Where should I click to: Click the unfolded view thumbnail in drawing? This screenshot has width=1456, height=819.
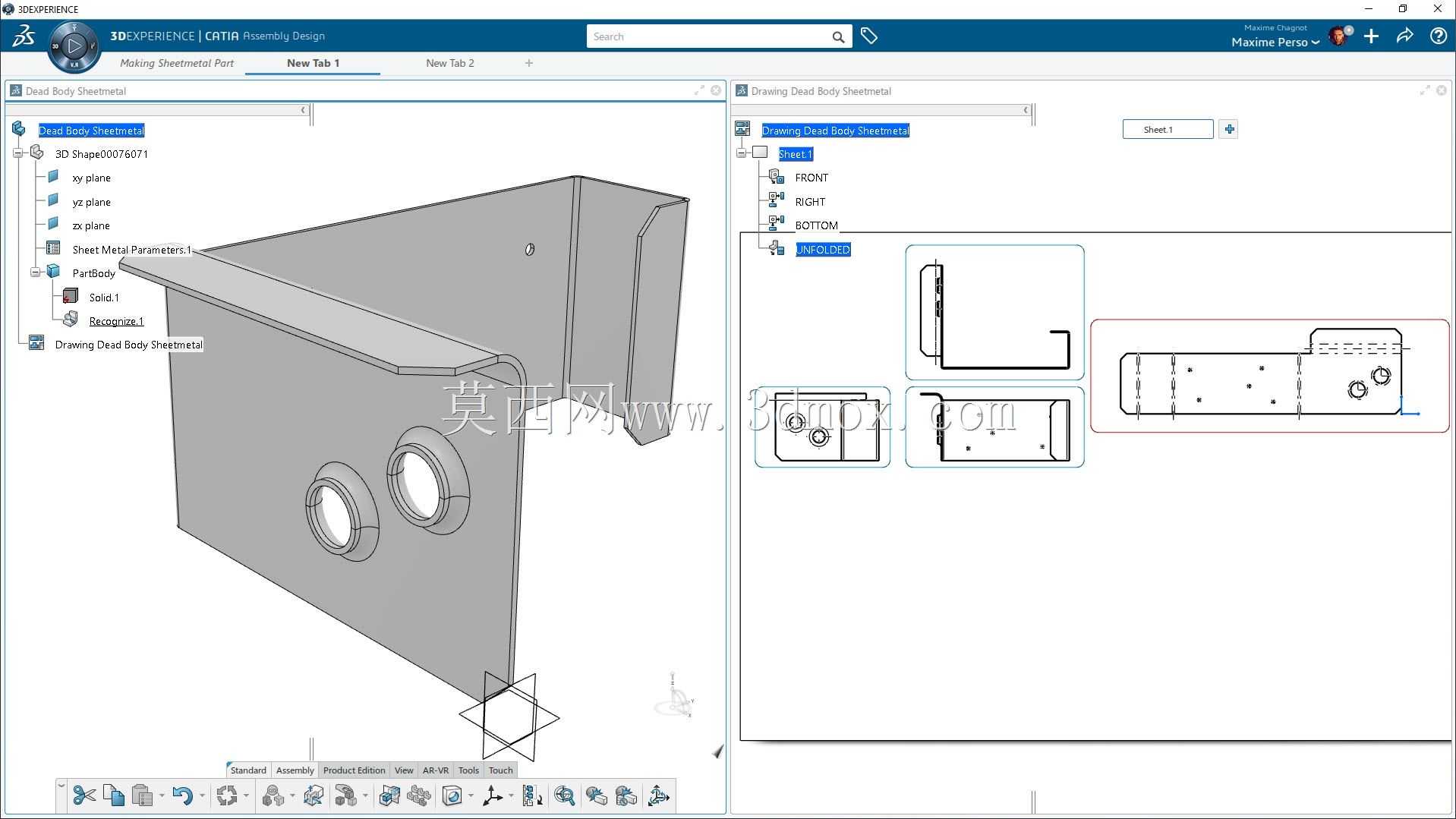point(1270,376)
